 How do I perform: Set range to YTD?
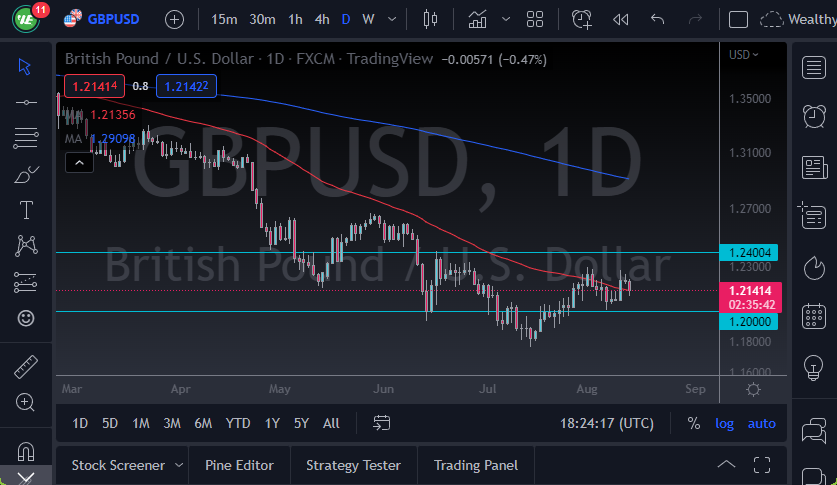click(x=238, y=423)
